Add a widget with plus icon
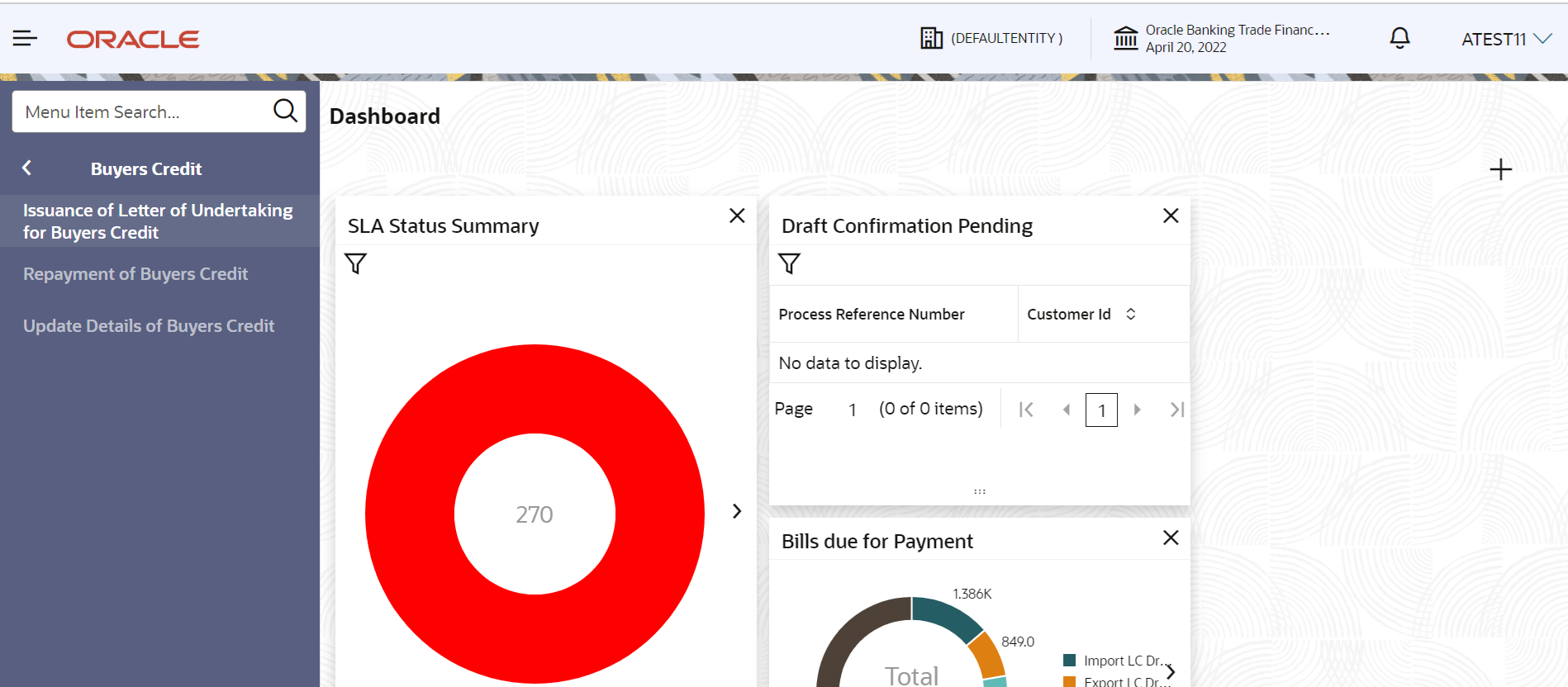Viewport: 1568px width, 687px height. tap(1500, 169)
